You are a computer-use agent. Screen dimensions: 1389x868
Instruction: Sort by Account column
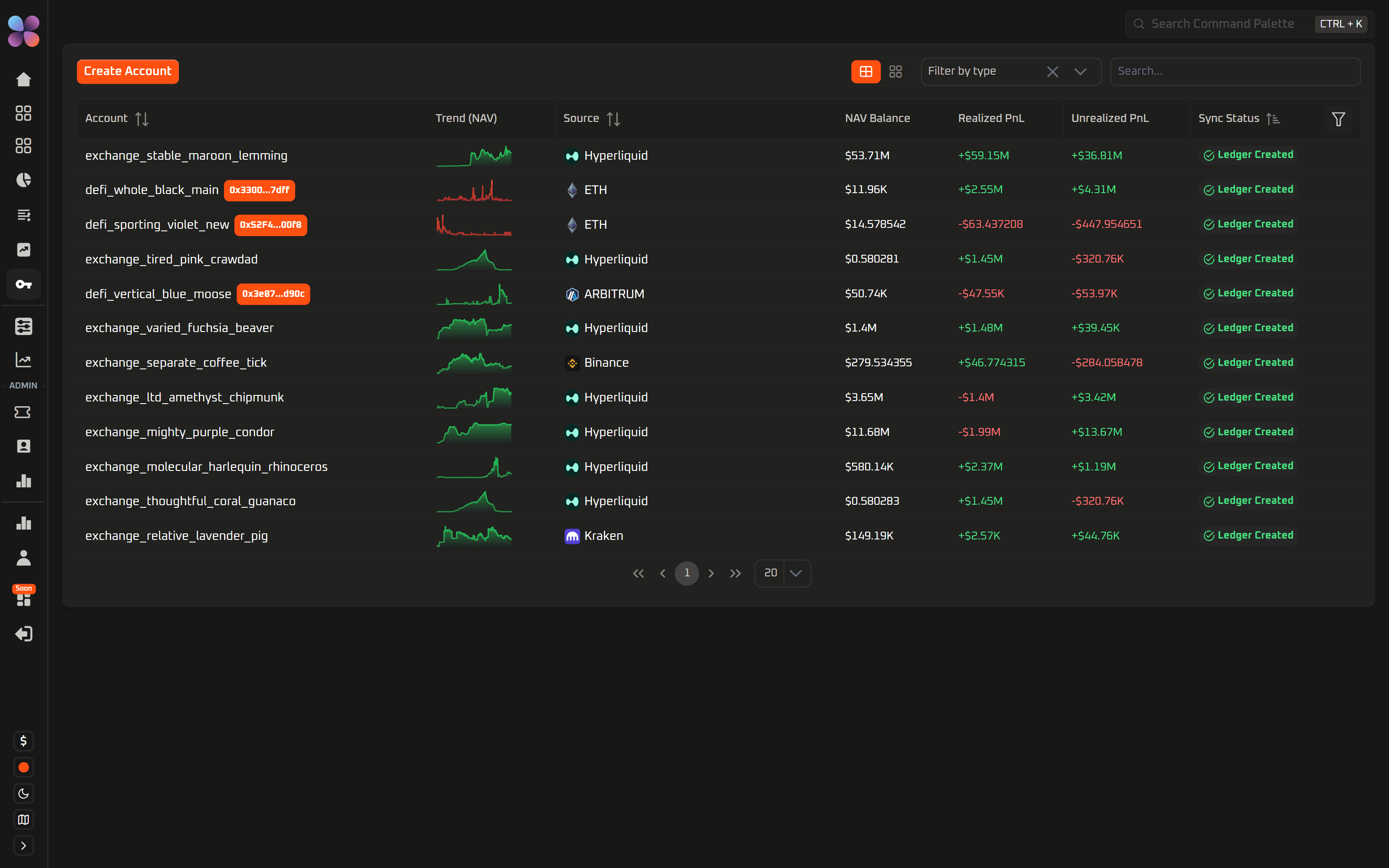click(x=142, y=119)
